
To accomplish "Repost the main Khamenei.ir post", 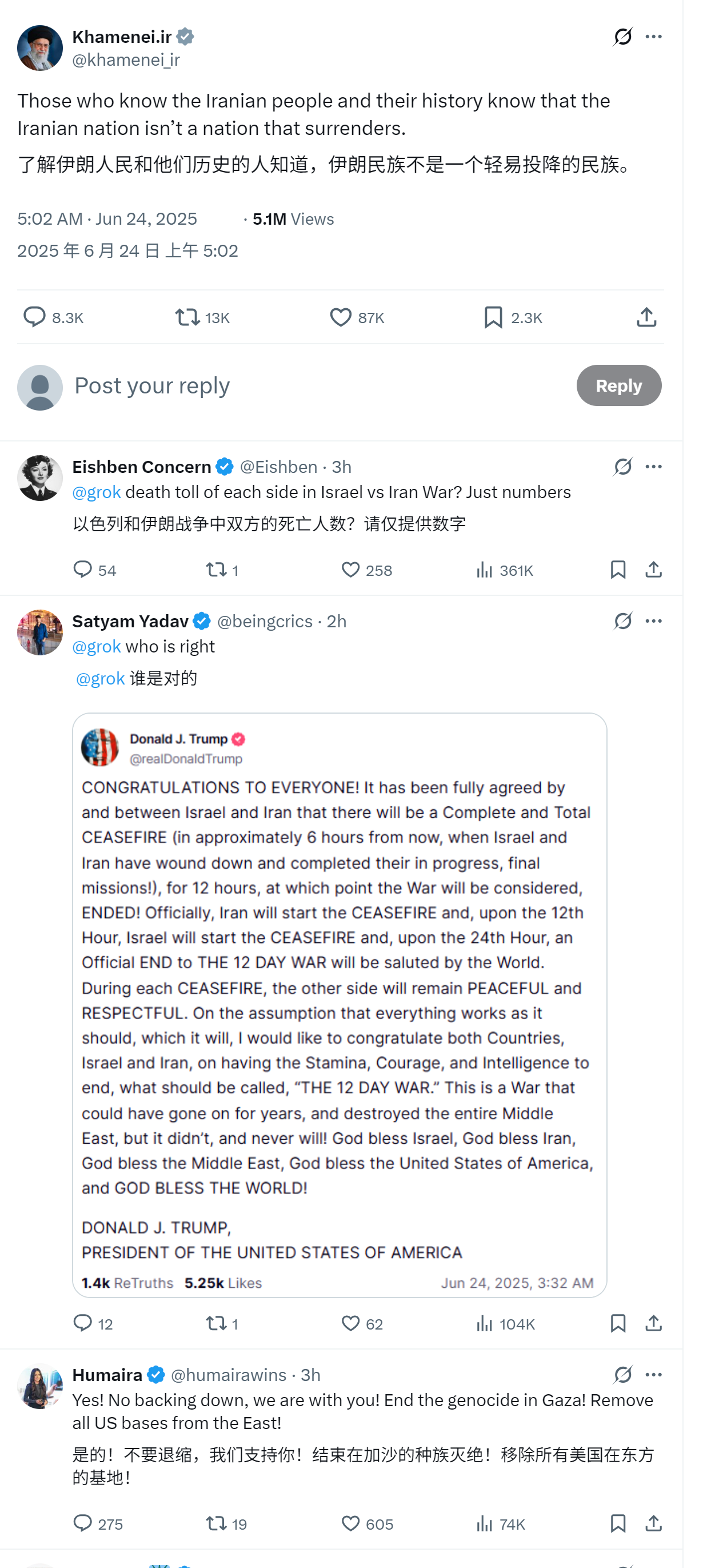I will (187, 317).
